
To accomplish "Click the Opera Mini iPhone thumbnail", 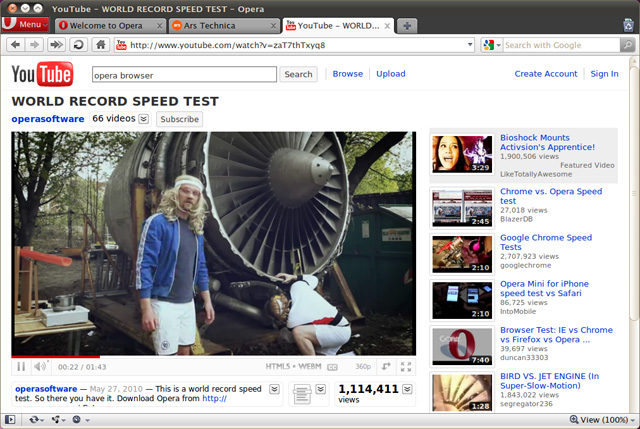I will [x=462, y=300].
